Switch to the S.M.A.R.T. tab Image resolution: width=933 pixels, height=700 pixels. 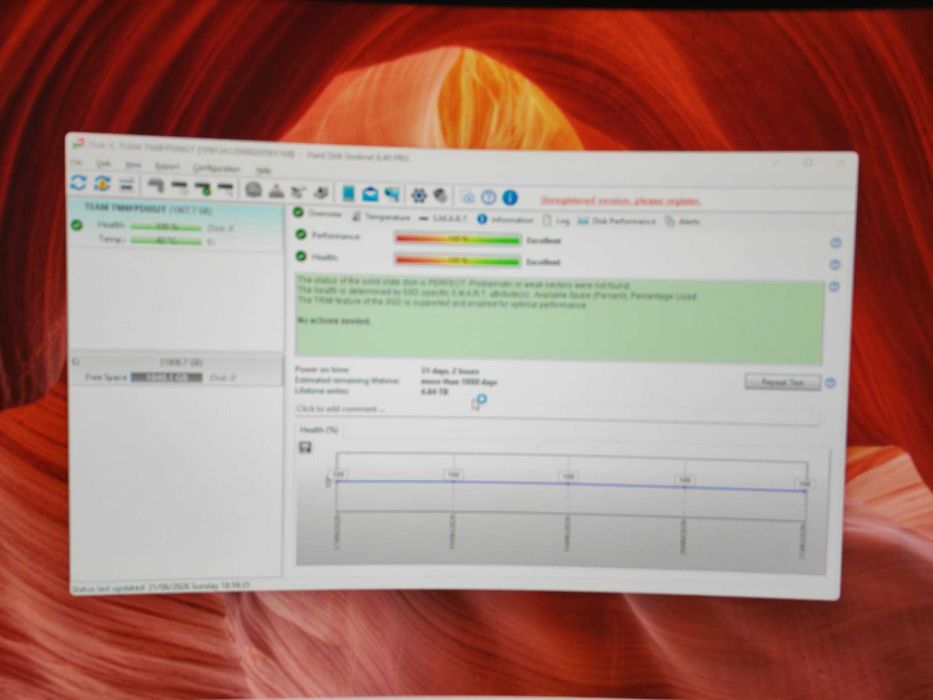click(x=443, y=218)
